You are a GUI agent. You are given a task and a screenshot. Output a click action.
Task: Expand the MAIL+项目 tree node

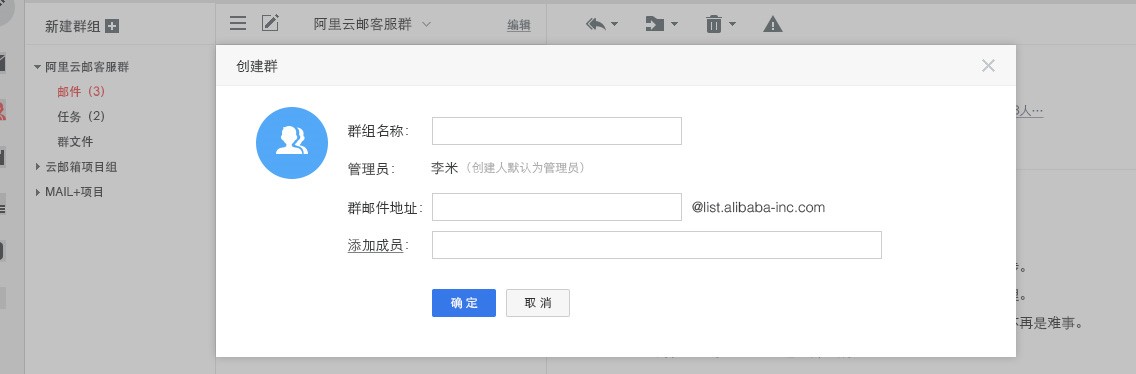38,192
